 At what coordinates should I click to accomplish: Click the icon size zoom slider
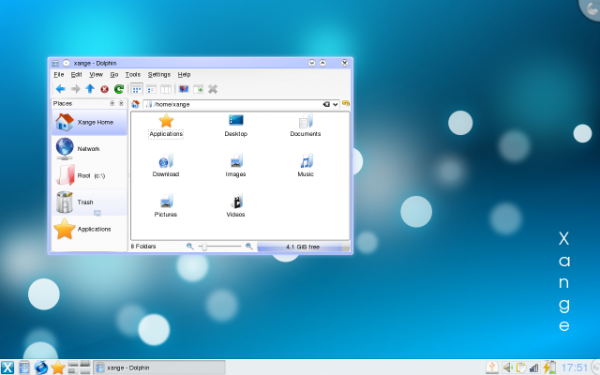click(x=220, y=247)
